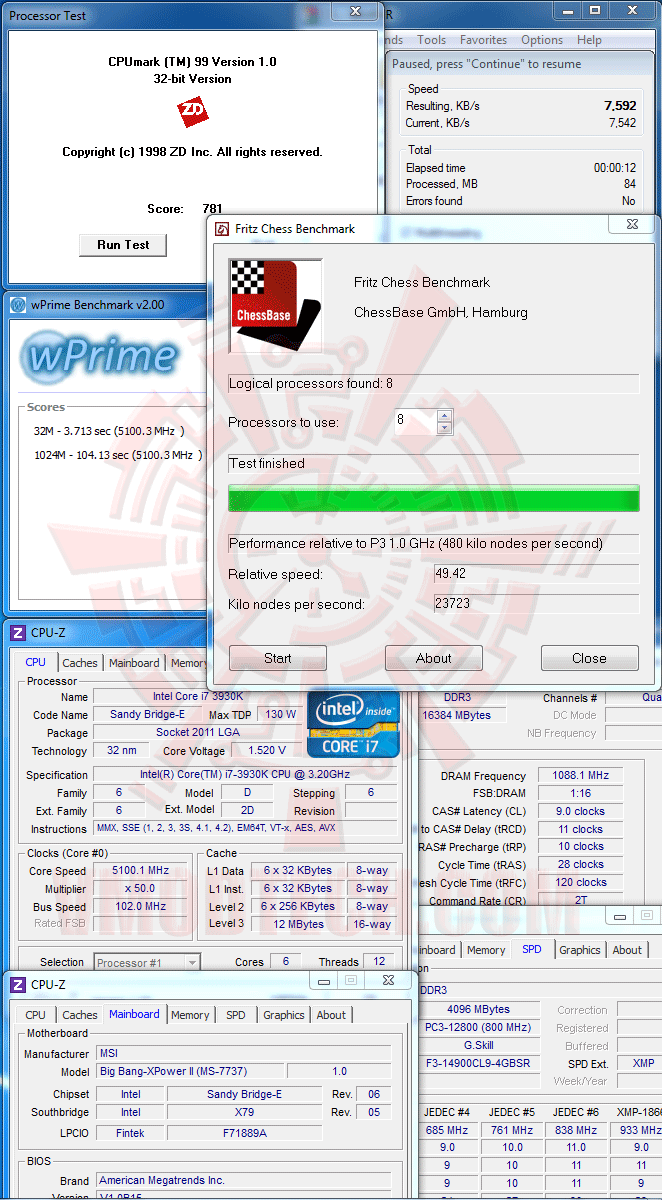662x1200 pixels.
Task: Click the motherboard Model field Big Bang-XPower II
Action: pyautogui.click(x=189, y=1071)
